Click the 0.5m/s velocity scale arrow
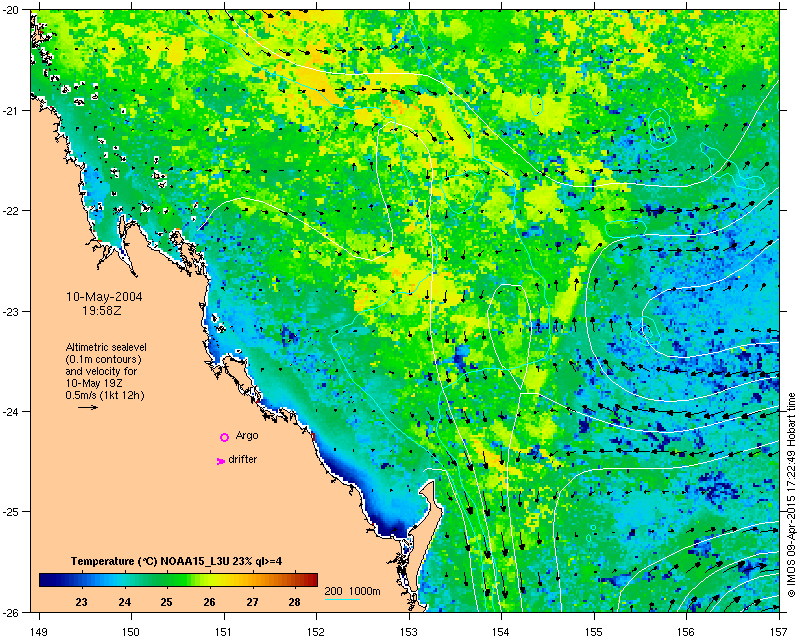The height and width of the screenshot is (640, 800). [88, 407]
